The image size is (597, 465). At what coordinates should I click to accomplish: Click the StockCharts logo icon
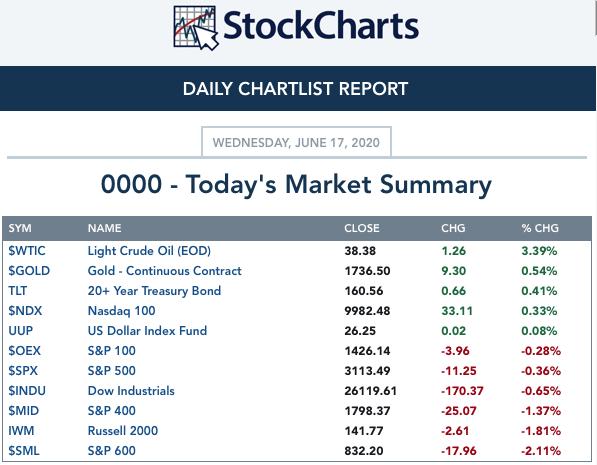click(196, 28)
